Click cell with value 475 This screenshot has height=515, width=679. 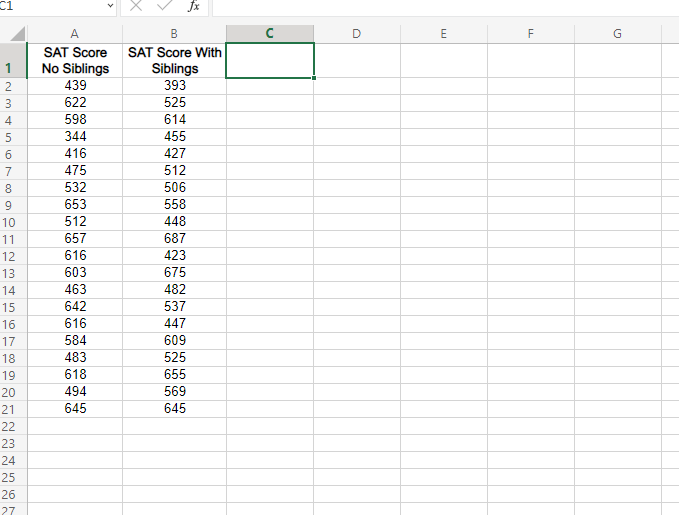pos(75,171)
